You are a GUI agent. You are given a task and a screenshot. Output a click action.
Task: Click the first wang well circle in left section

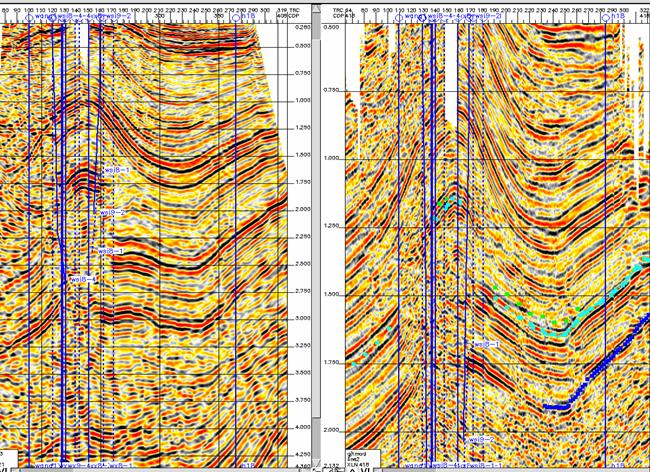(29, 17)
